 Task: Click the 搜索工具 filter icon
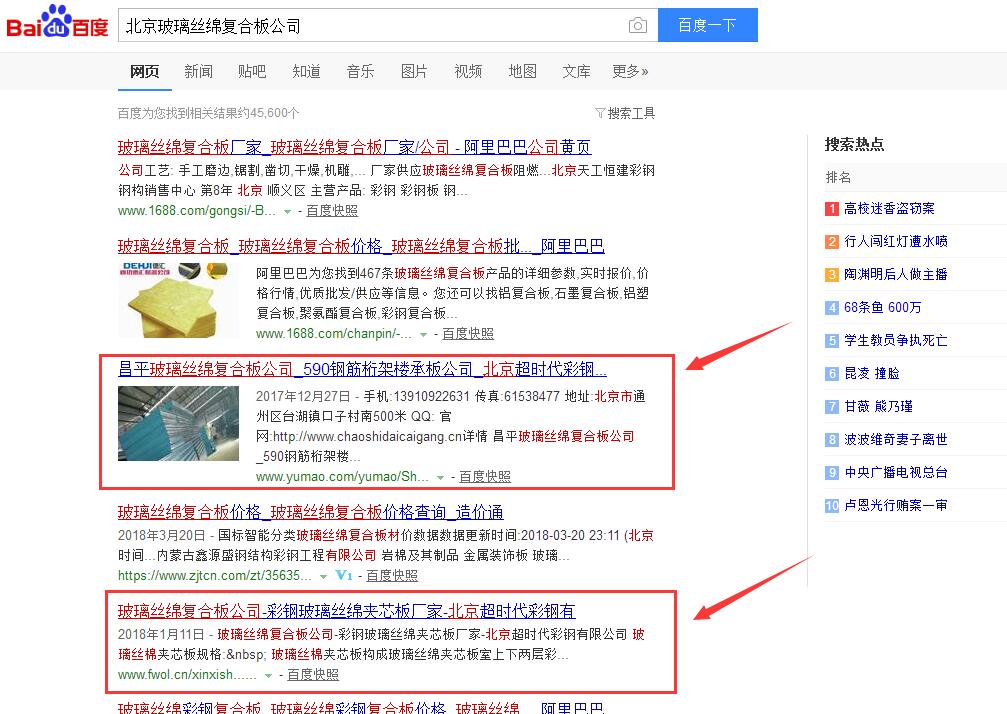[x=600, y=113]
